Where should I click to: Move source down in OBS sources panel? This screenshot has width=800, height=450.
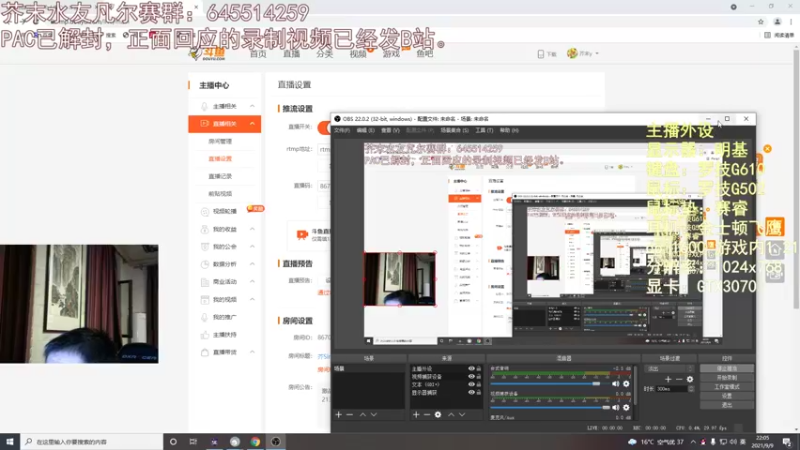[x=462, y=415]
